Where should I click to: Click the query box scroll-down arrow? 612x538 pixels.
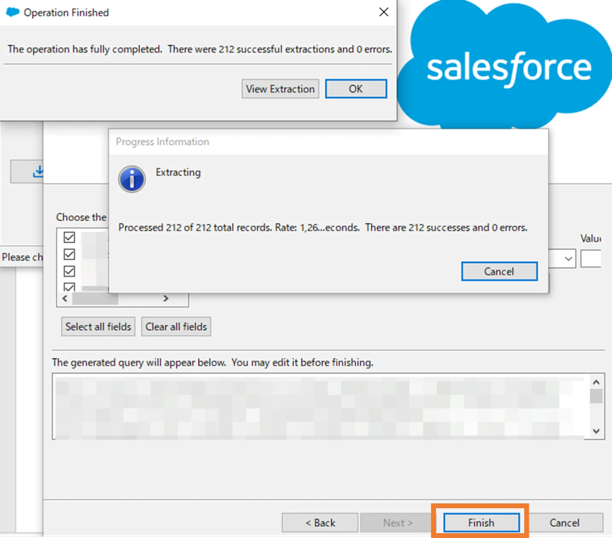pyautogui.click(x=596, y=429)
